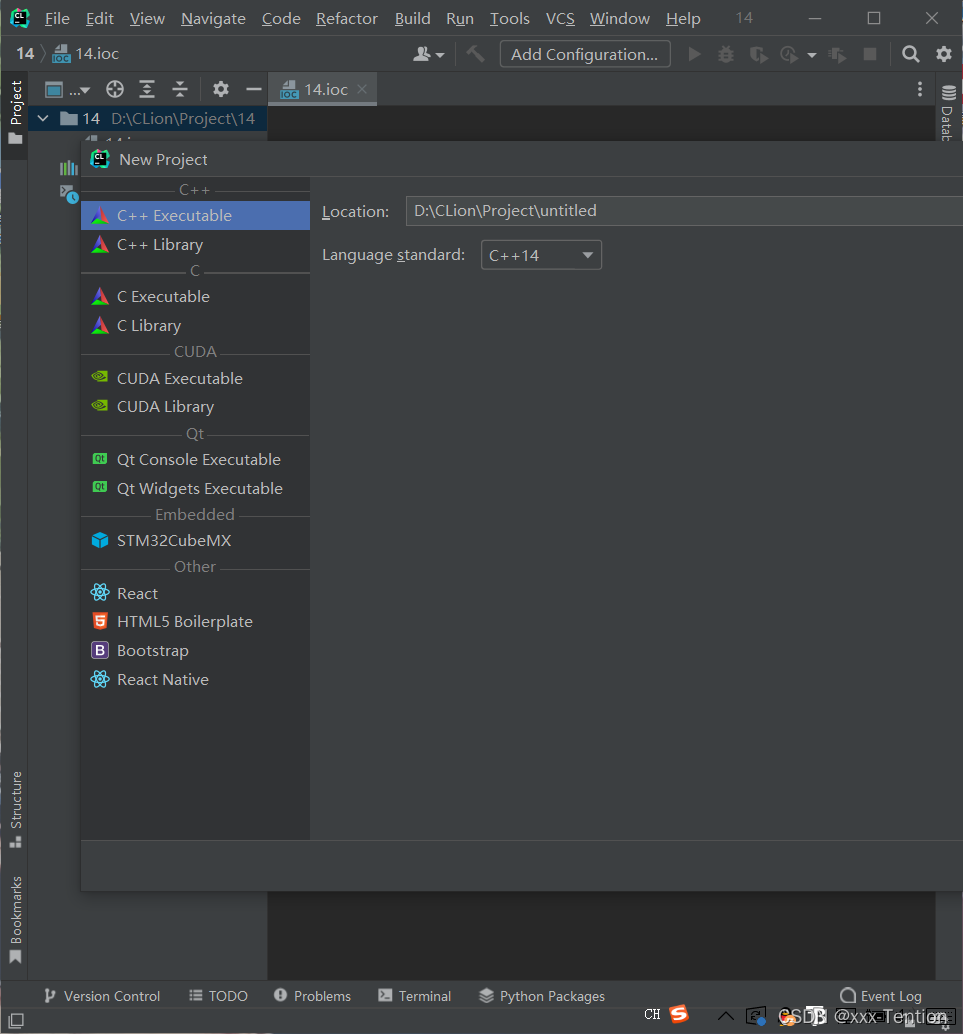Image resolution: width=963 pixels, height=1034 pixels.
Task: Open the Refactor menu
Action: [x=346, y=19]
